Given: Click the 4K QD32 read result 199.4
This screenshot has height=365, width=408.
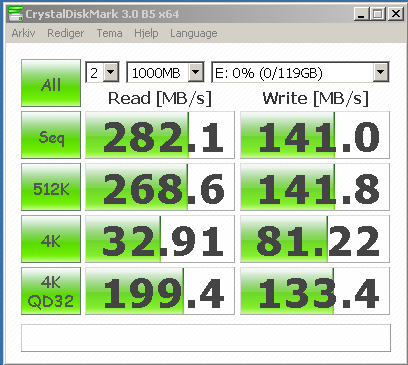Looking at the screenshot, I should 160,291.
